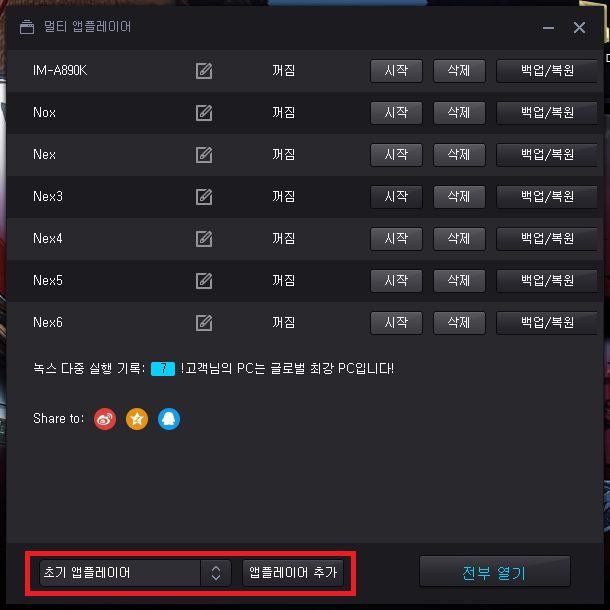Share via the blue QQ penguin icon

click(x=169, y=419)
